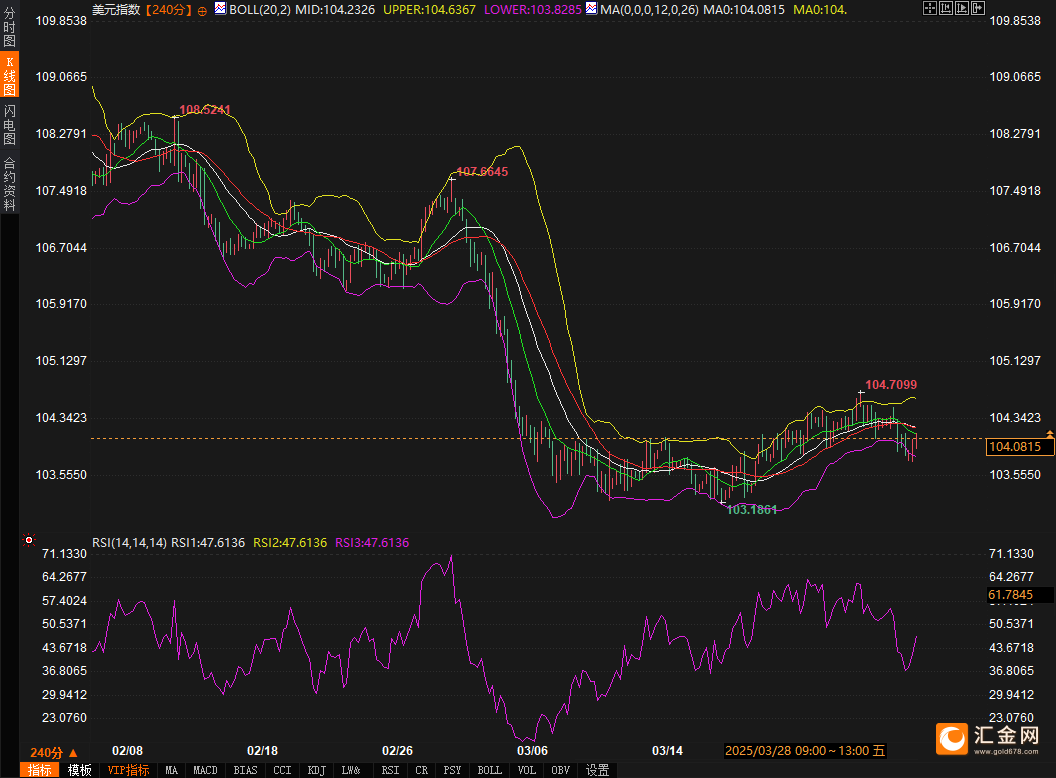The height and width of the screenshot is (778, 1056).
Task: Click the RSI2:47.6136 value
Action: 290,543
